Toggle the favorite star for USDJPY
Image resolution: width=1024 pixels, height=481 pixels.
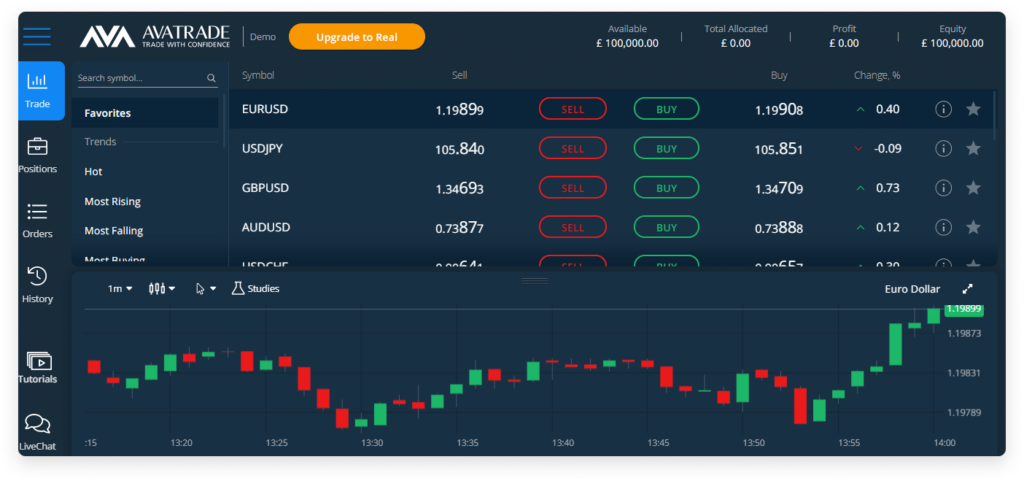pyautogui.click(x=973, y=149)
